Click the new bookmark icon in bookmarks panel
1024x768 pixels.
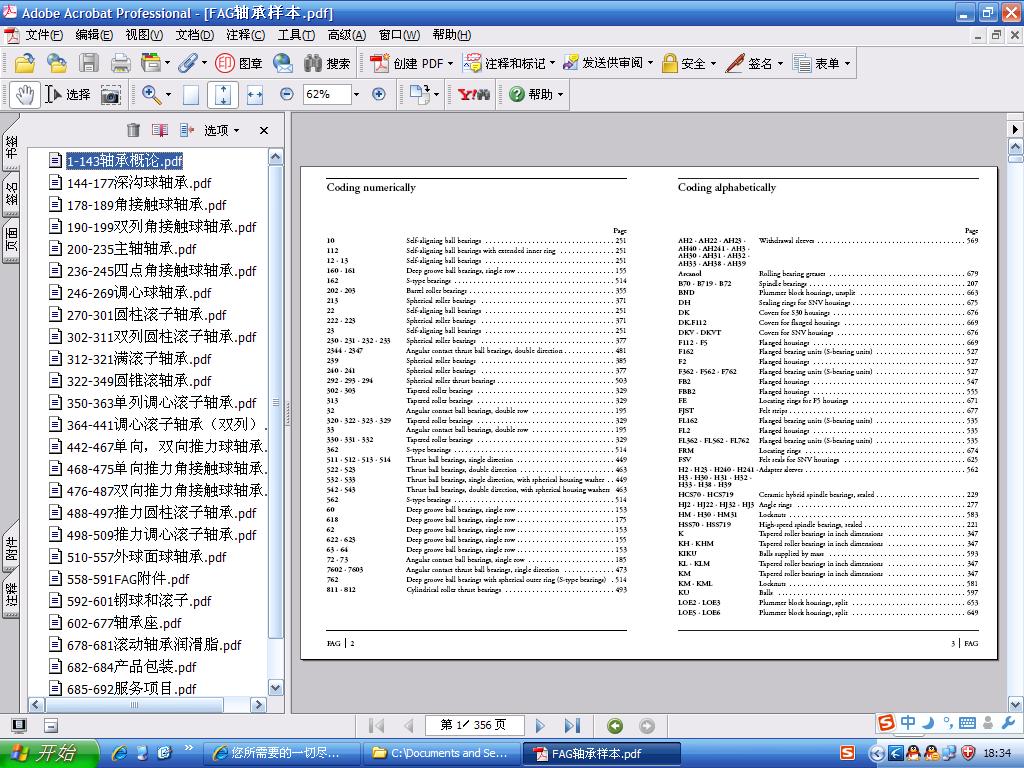pyautogui.click(x=160, y=130)
